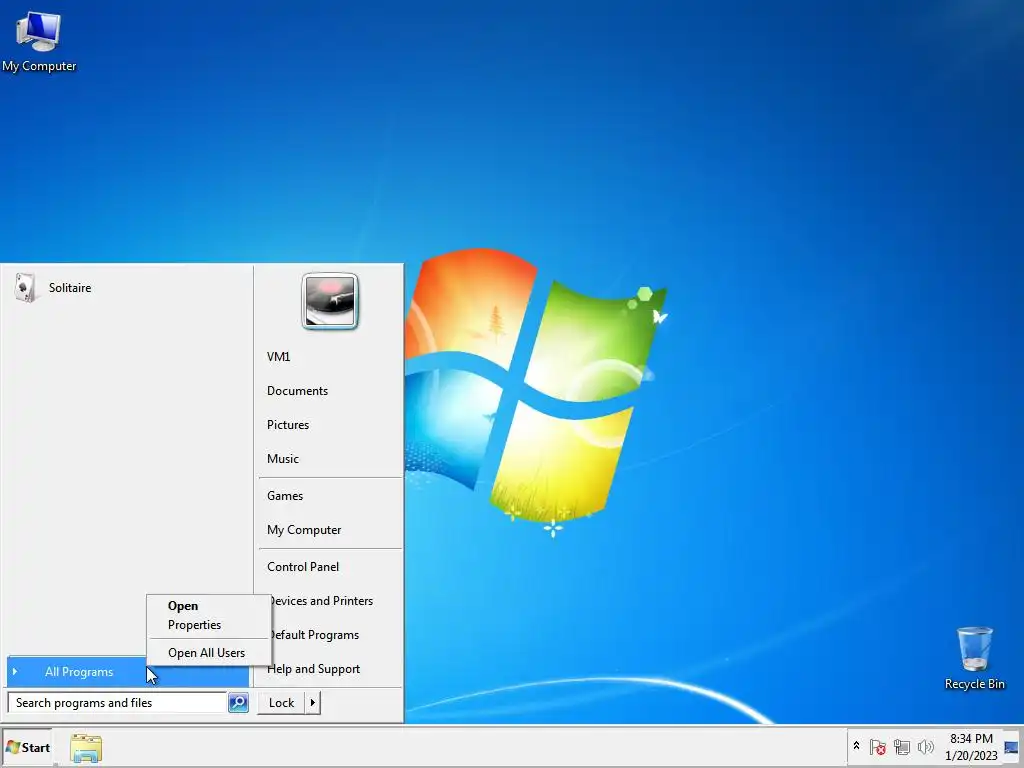Open the My Computer desktop icon
This screenshot has height=768, width=1024.
[39, 42]
